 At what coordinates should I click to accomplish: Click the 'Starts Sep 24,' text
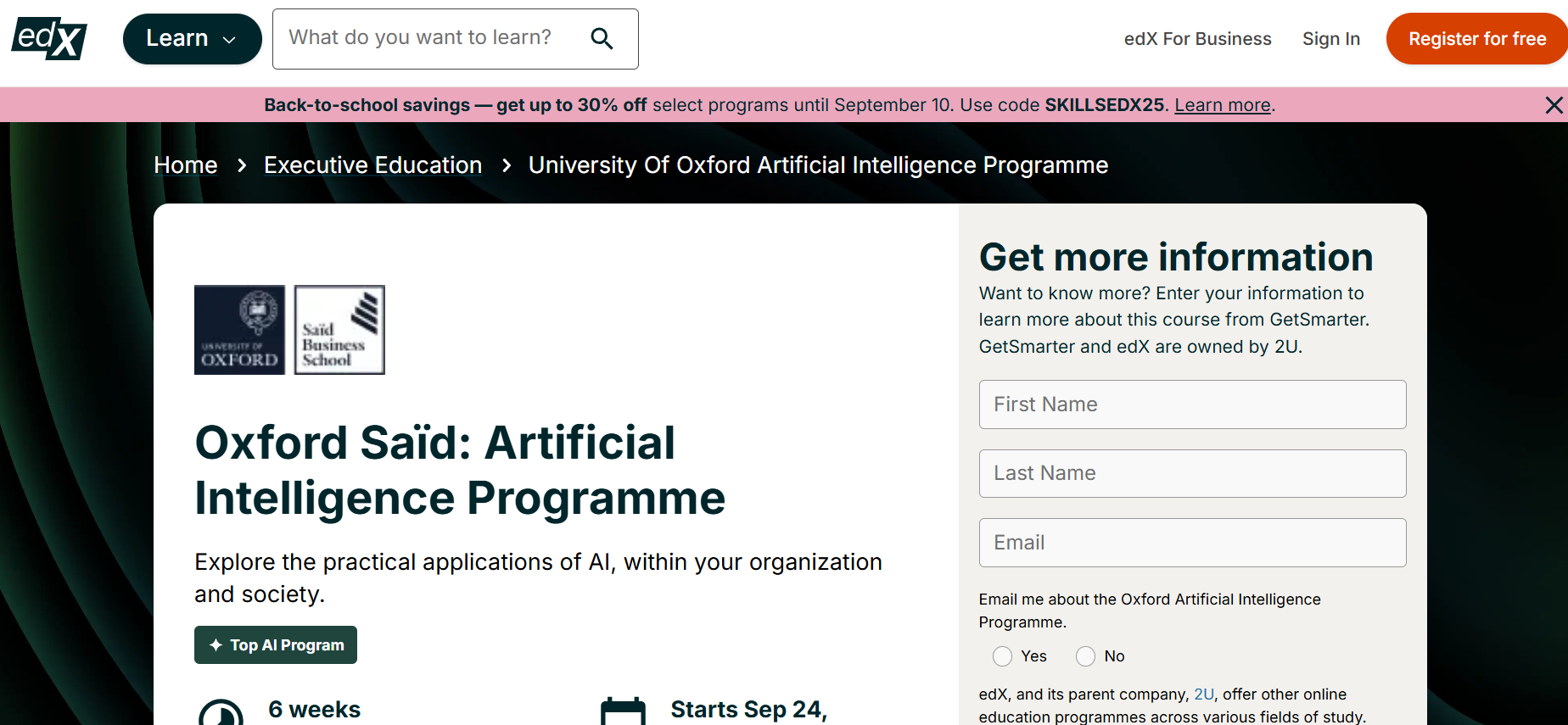748,710
